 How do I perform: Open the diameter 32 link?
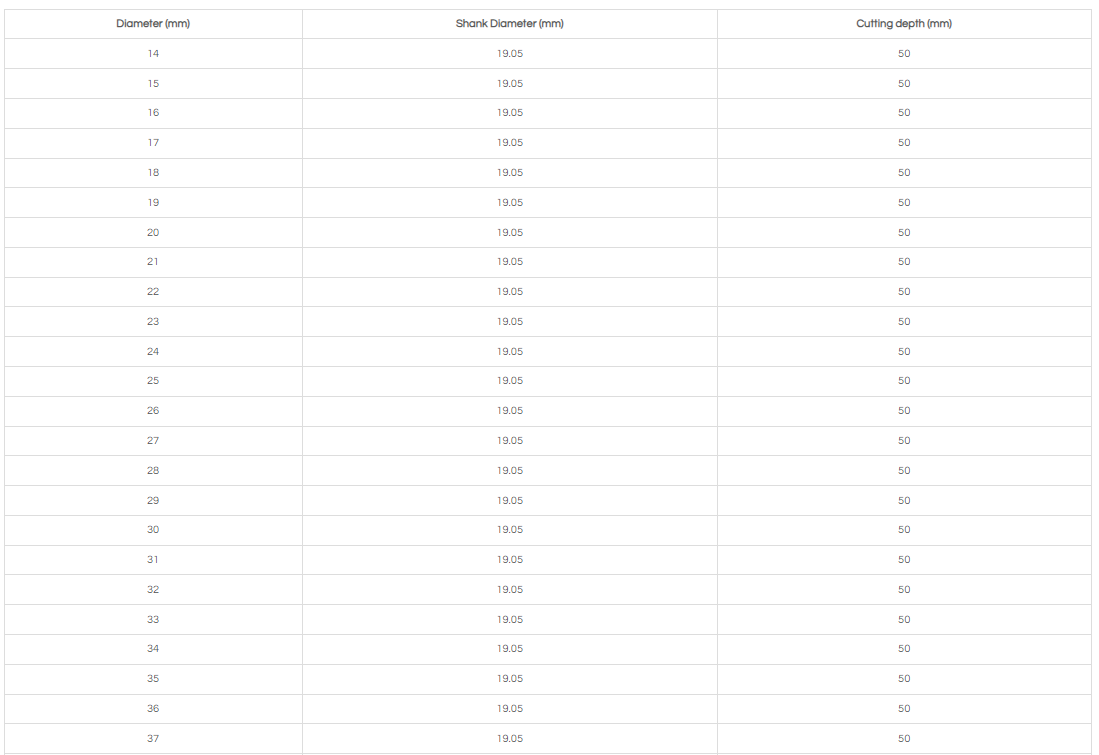153,590
